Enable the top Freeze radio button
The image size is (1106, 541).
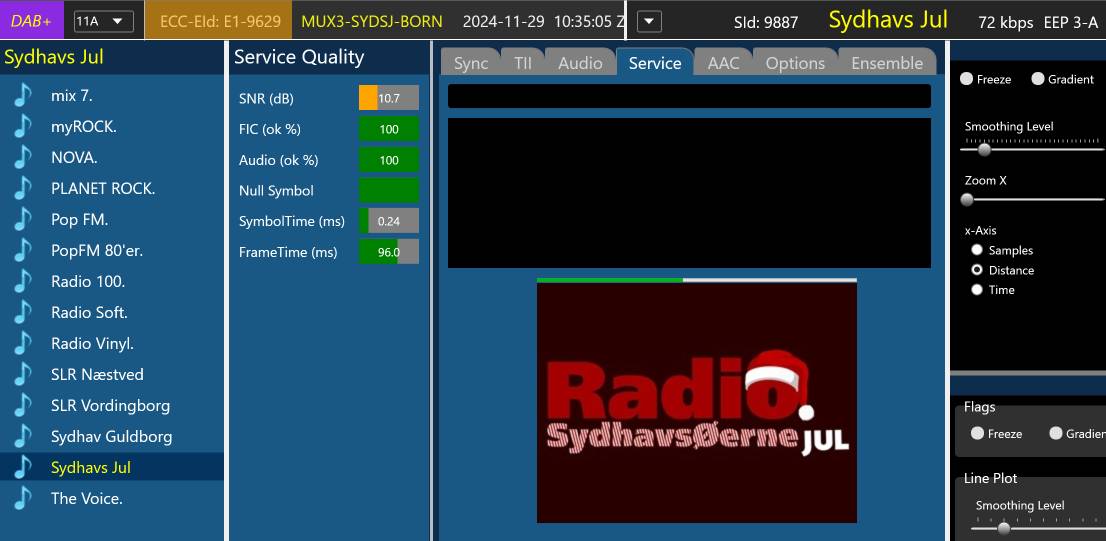click(x=966, y=79)
